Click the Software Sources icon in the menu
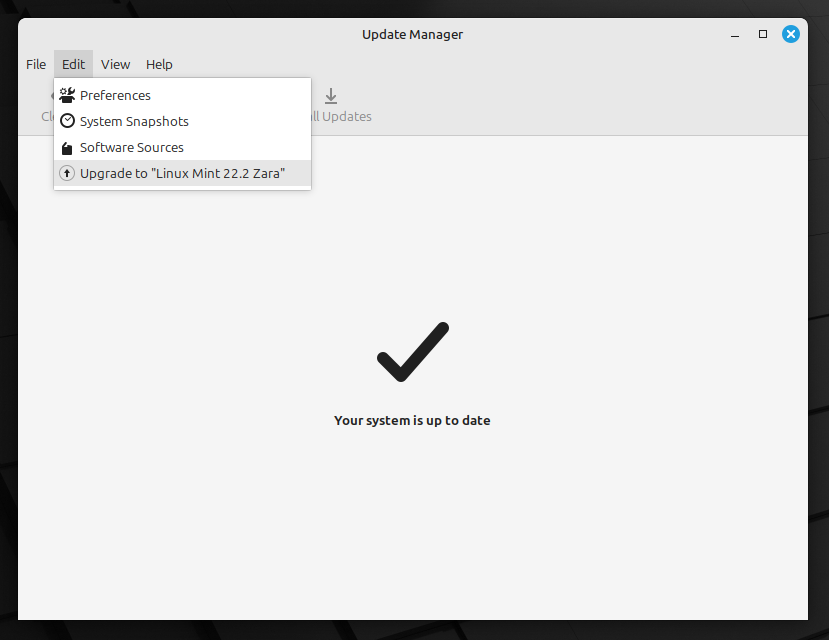 (66, 147)
